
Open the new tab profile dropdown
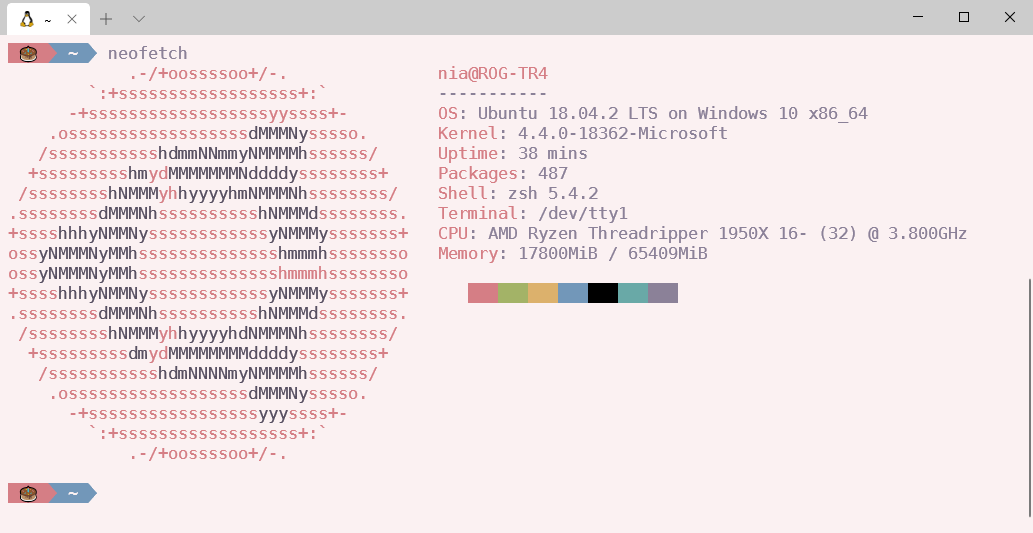click(138, 19)
